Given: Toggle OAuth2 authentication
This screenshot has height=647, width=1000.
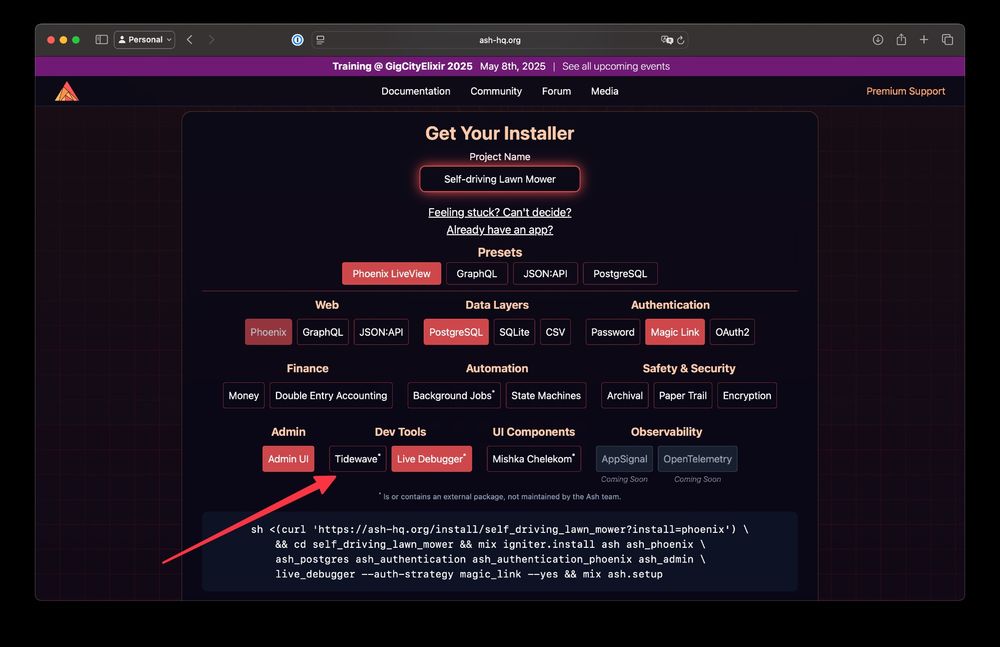Looking at the screenshot, I should (x=732, y=332).
